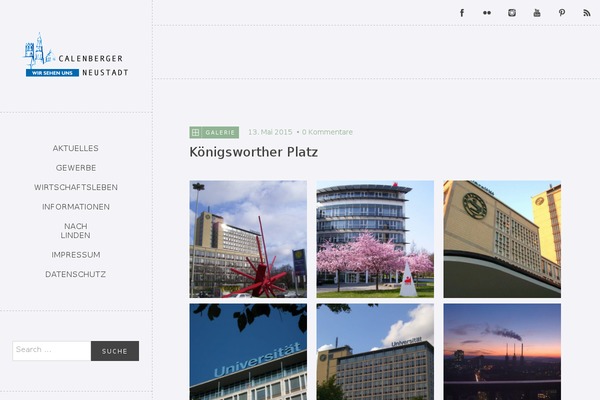Click the green Galerie badge
600x400 pixels.
coord(214,132)
